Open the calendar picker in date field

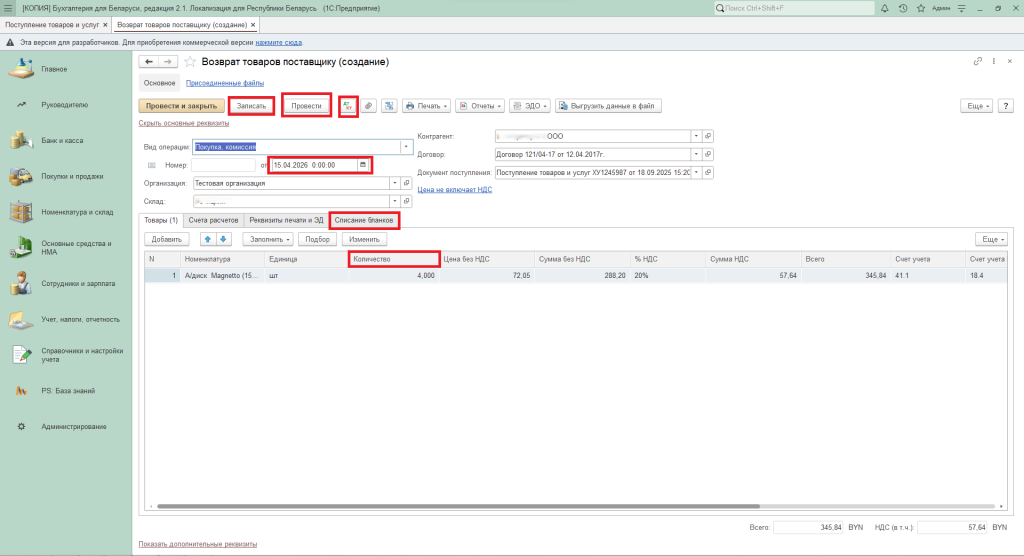coord(363,165)
